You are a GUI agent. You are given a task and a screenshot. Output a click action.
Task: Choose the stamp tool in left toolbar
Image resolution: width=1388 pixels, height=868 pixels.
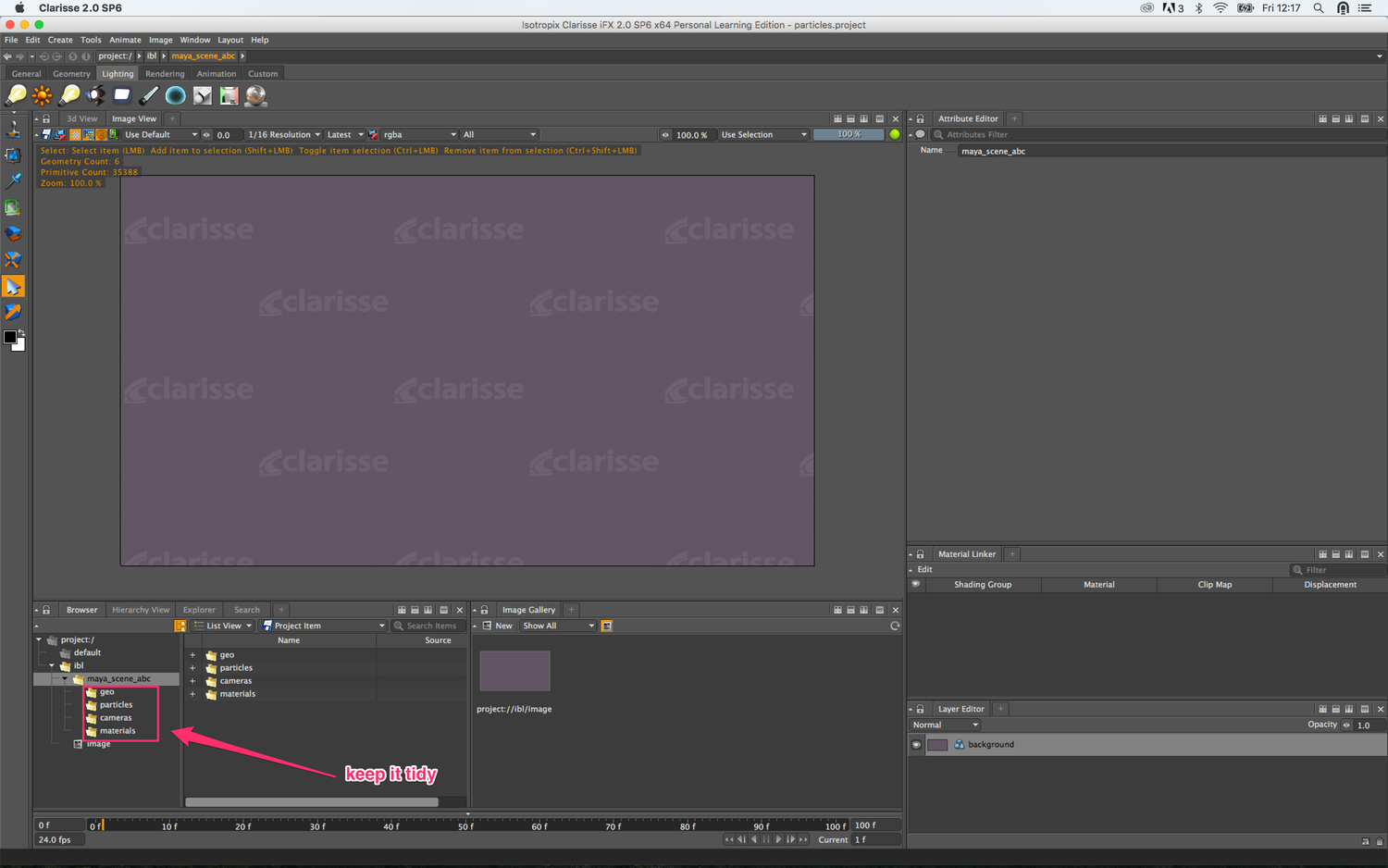[13, 130]
